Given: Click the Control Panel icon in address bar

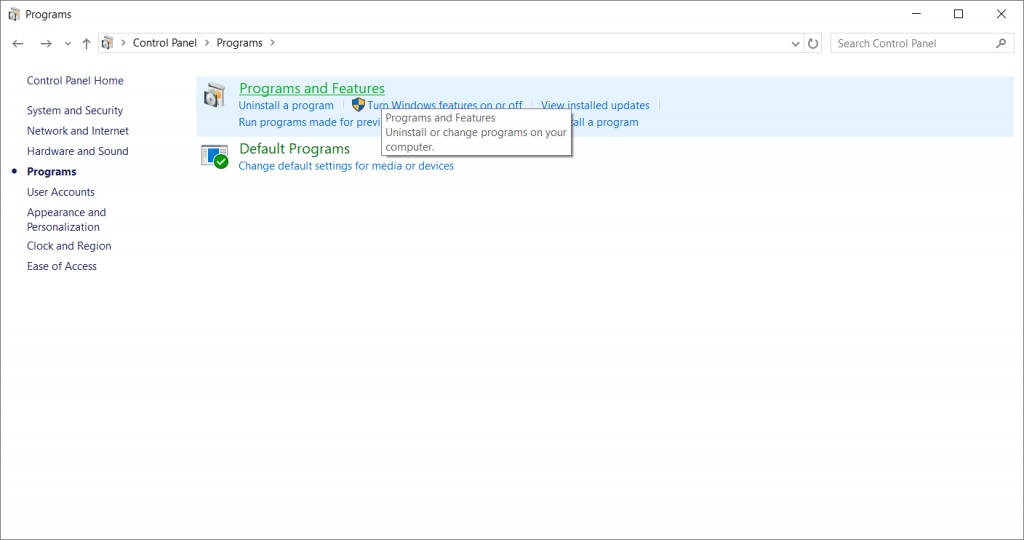Looking at the screenshot, I should [108, 43].
